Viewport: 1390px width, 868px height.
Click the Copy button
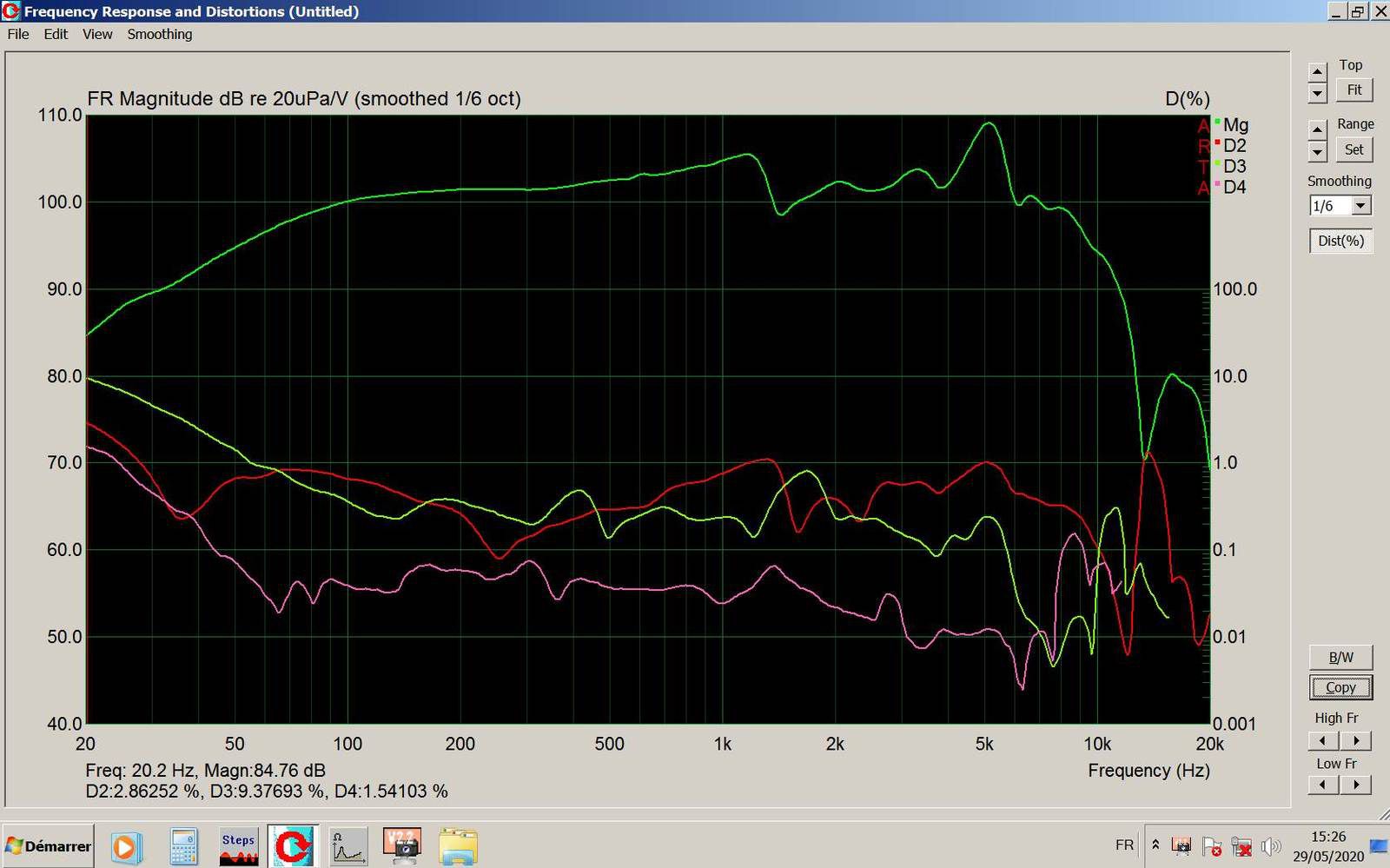coord(1340,687)
